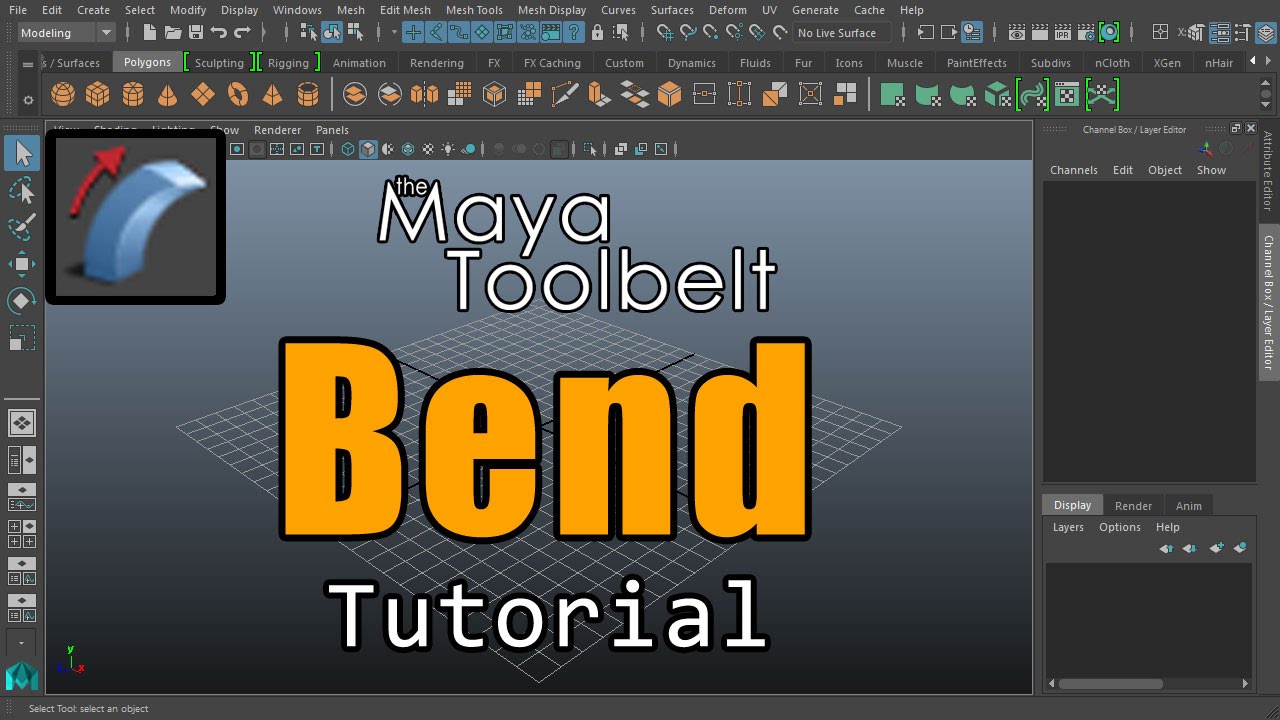Toggle viewport smooth shade all cube

click(x=368, y=149)
